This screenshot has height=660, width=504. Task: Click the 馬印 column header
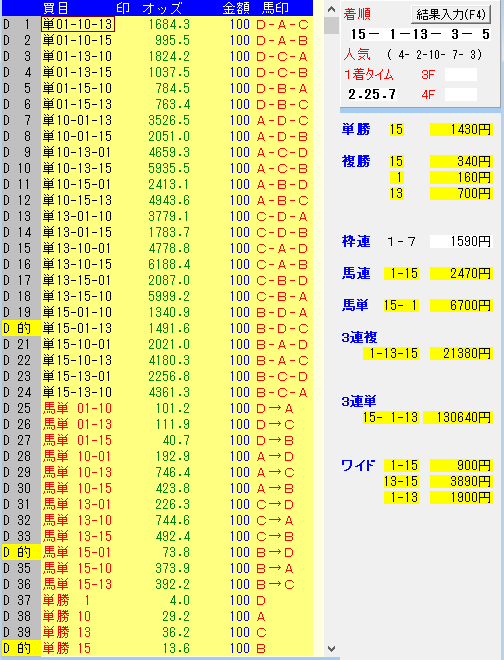(x=275, y=8)
